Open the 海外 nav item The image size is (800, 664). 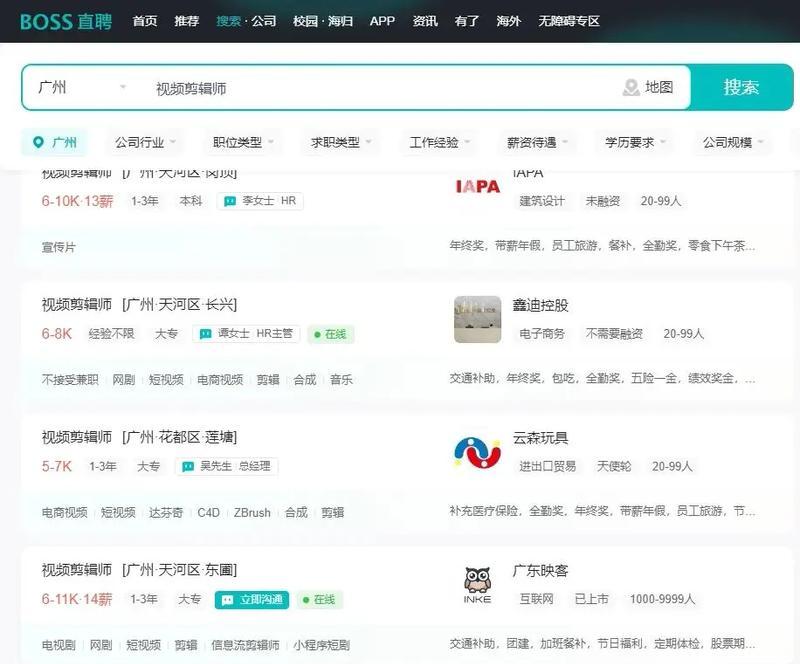[509, 21]
